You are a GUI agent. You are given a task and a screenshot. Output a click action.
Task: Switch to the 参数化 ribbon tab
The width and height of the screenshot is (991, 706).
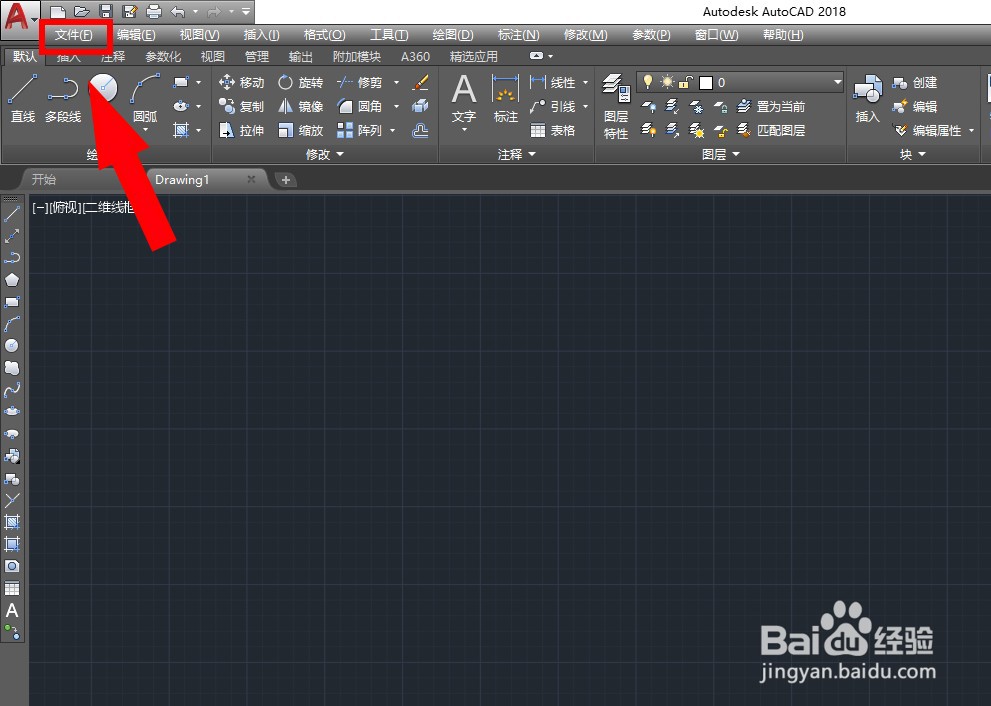coord(163,57)
